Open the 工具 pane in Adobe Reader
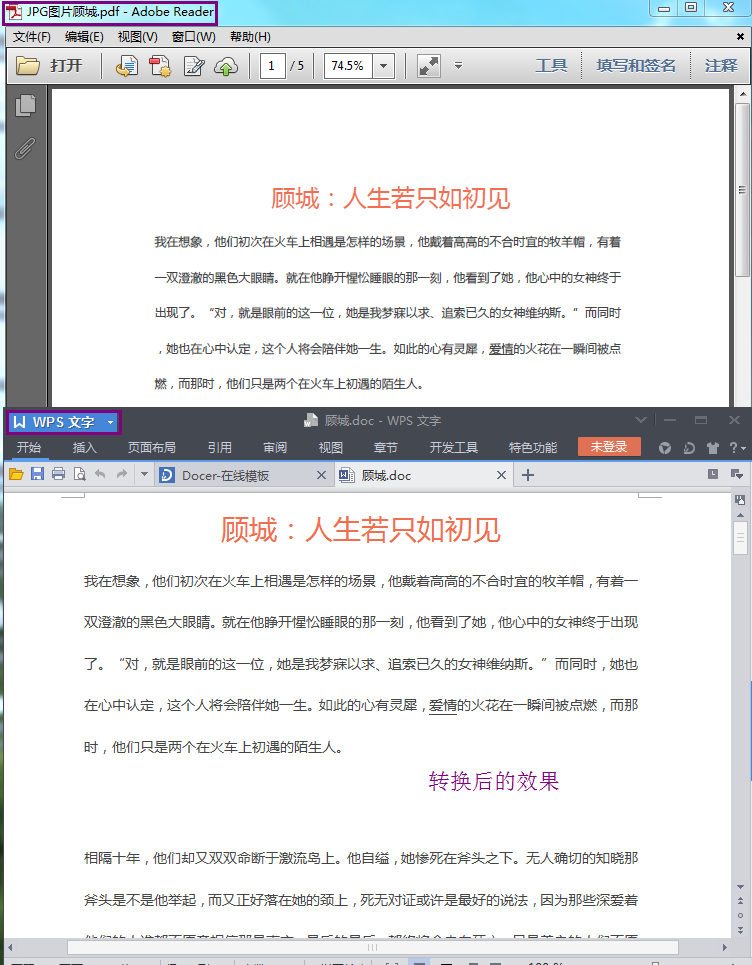Viewport: 752px width, 965px height. pos(551,65)
